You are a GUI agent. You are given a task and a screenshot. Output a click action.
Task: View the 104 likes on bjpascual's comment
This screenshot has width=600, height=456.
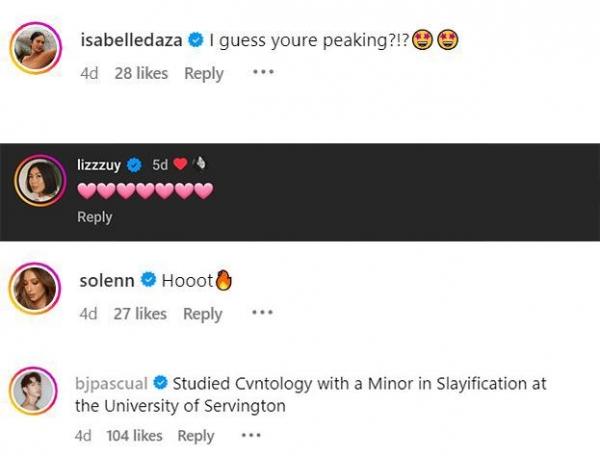coord(134,436)
